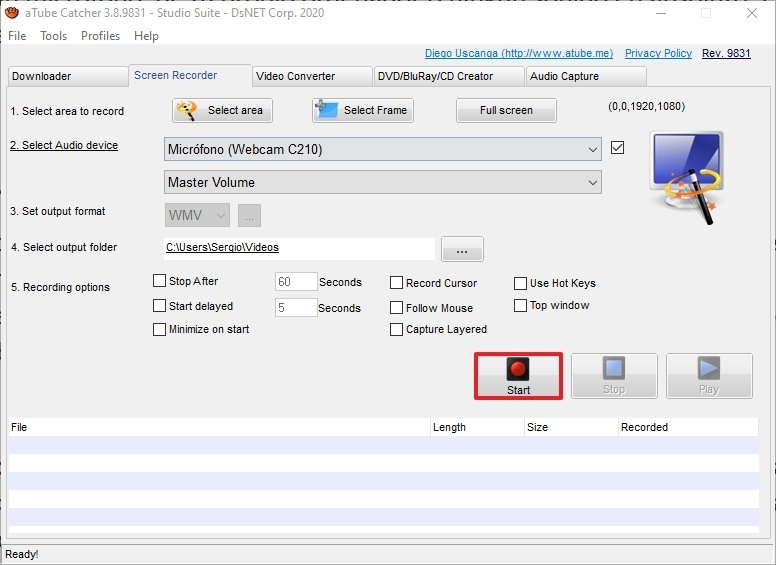Click the disabled Play button
Viewport: 776px width, 565px height.
click(x=709, y=376)
